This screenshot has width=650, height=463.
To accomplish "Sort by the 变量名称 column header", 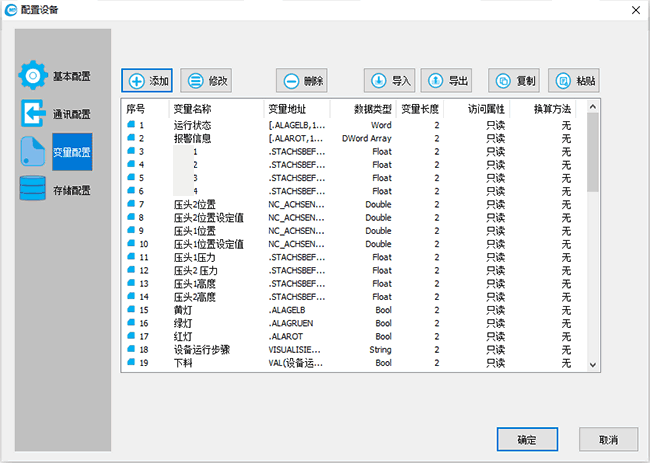I will (192, 108).
